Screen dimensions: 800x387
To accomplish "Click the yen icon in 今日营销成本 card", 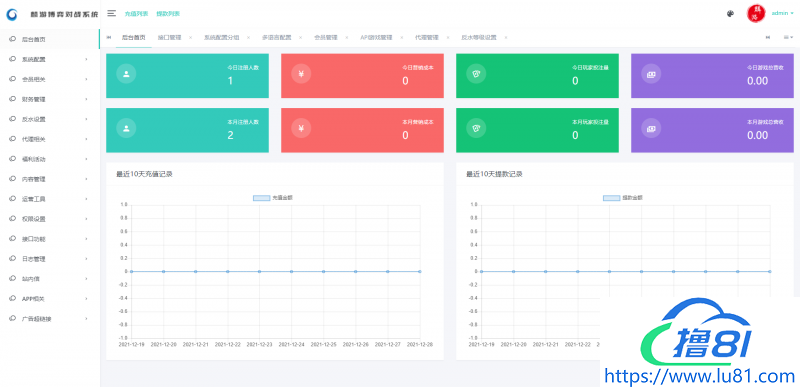I will (x=301, y=74).
